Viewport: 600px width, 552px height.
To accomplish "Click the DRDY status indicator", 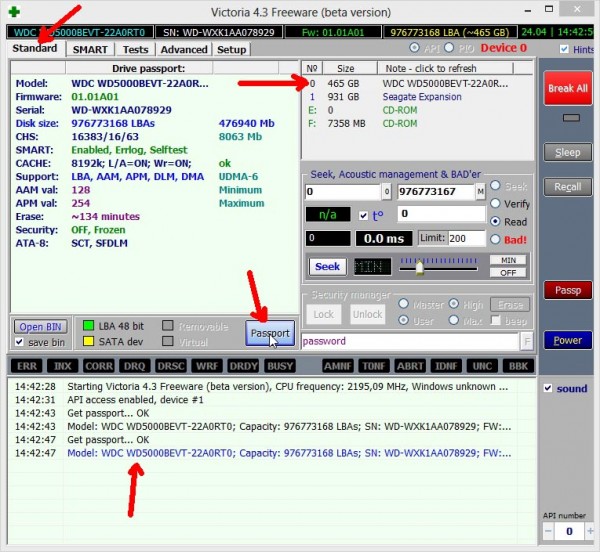I will point(245,367).
